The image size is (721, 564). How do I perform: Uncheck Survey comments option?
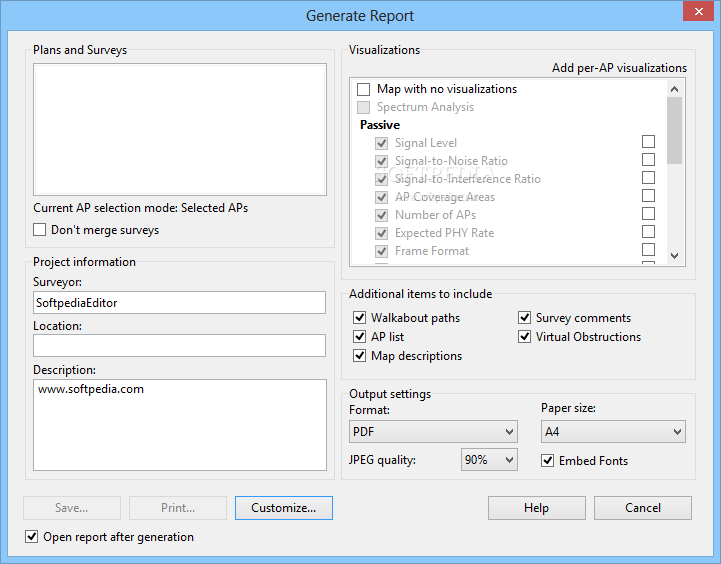(x=524, y=318)
